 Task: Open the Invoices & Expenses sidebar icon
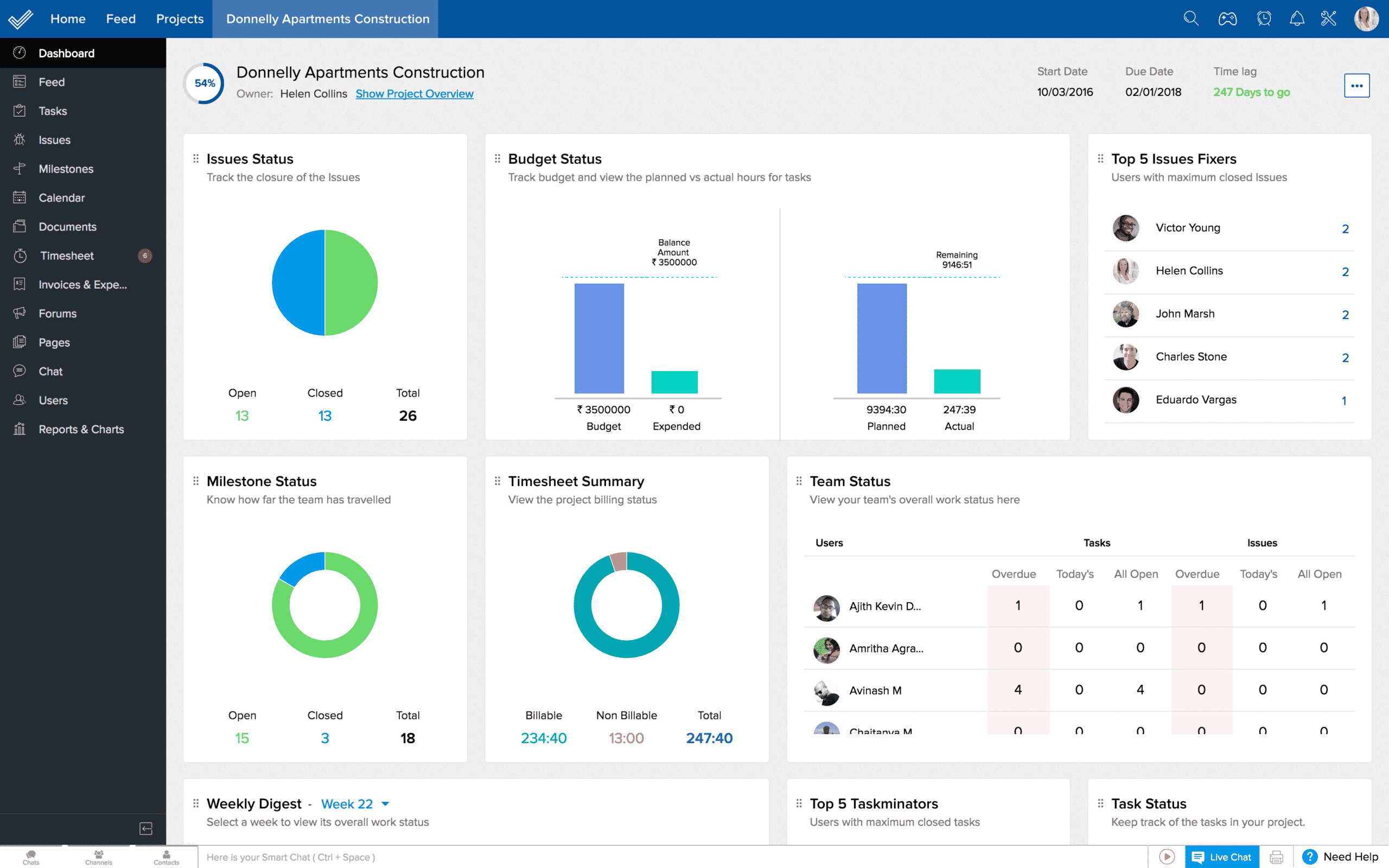point(20,285)
